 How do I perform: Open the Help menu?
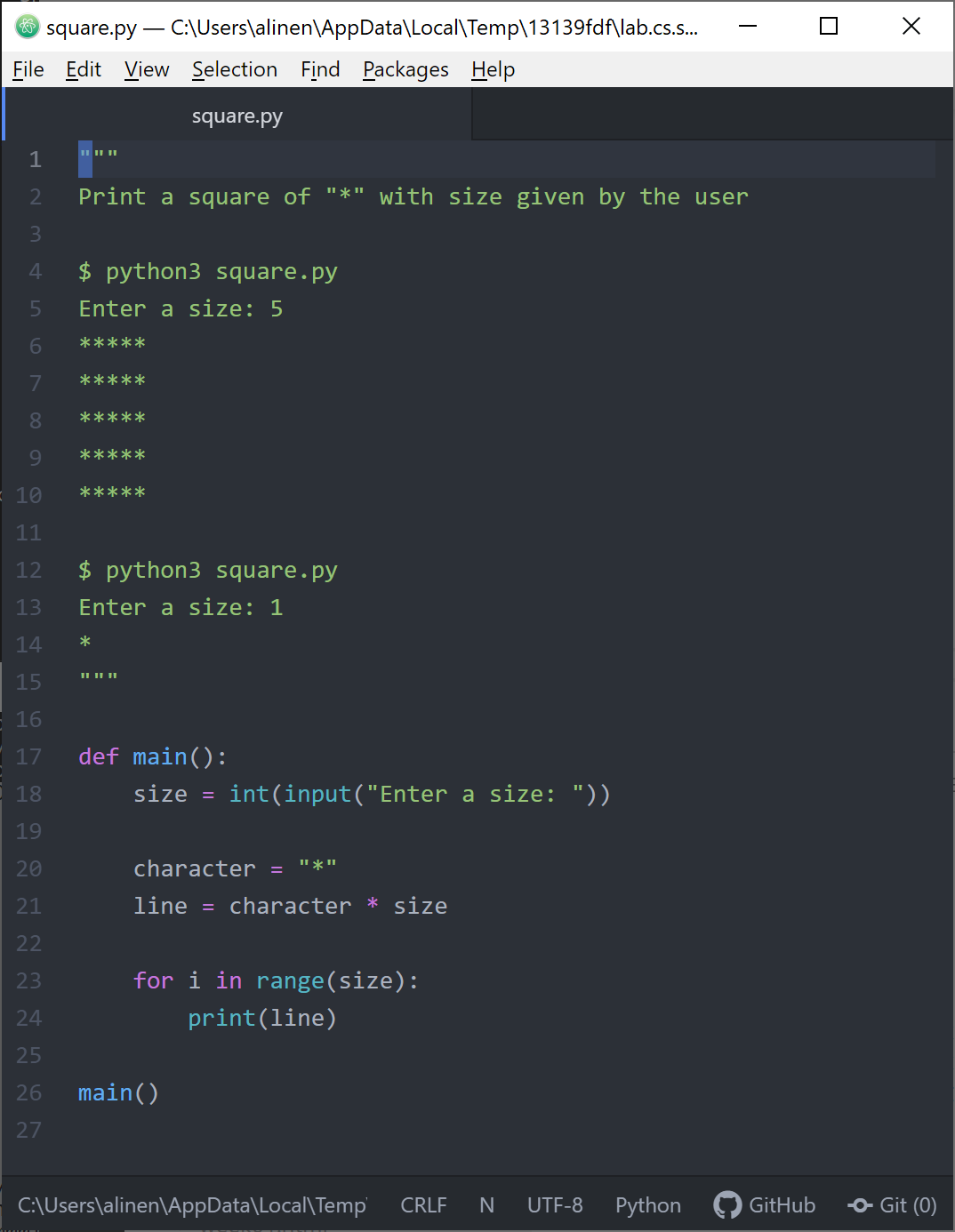(x=494, y=69)
